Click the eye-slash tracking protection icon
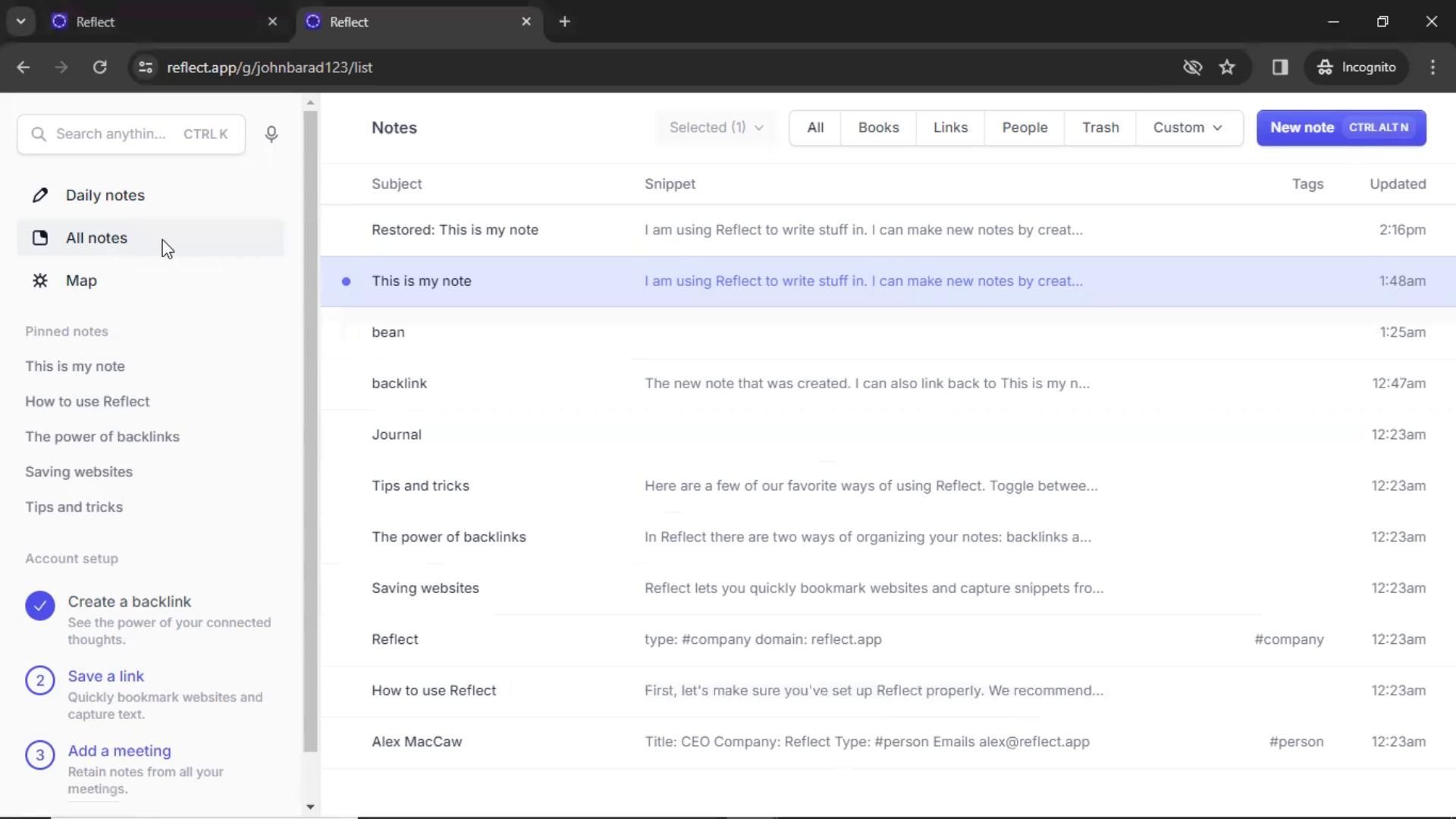The width and height of the screenshot is (1456, 819). pyautogui.click(x=1192, y=67)
